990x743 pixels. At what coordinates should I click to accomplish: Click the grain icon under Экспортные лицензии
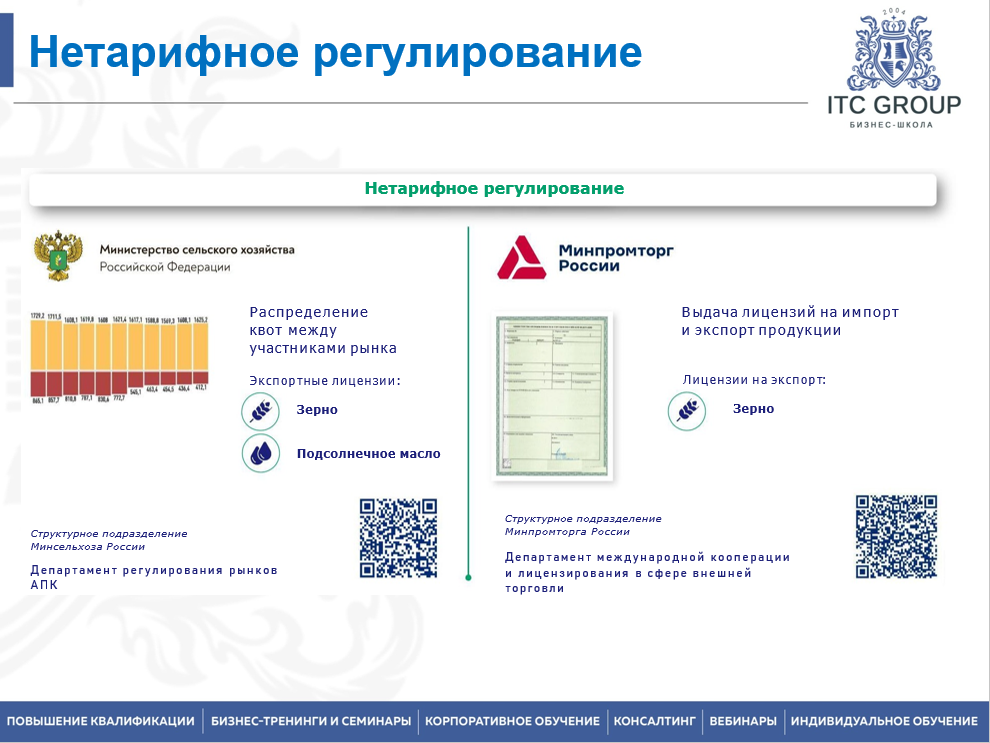tap(260, 412)
